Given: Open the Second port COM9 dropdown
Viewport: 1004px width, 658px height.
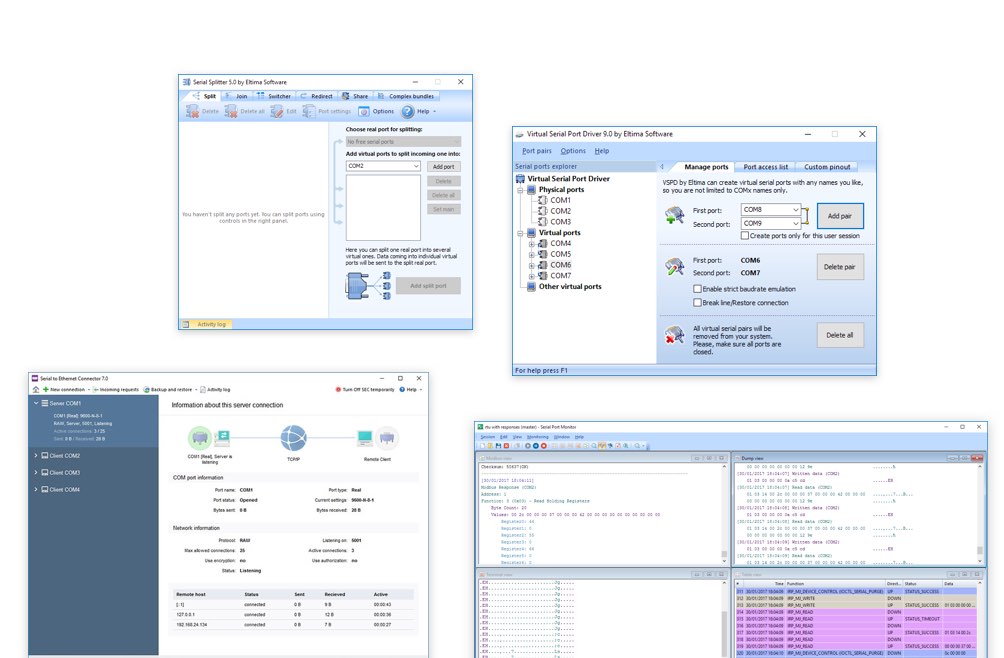Looking at the screenshot, I should click(795, 223).
